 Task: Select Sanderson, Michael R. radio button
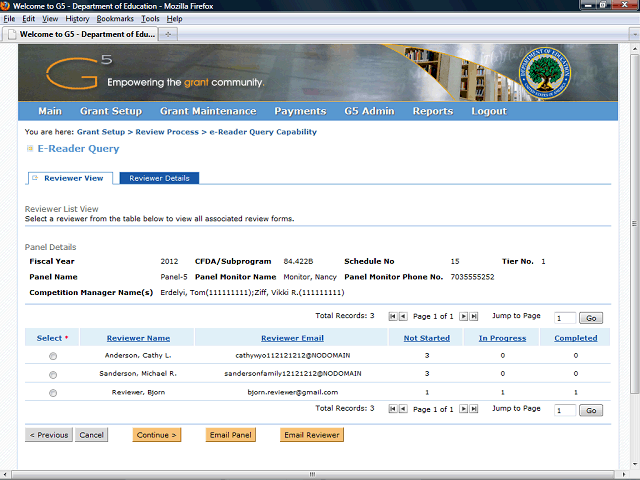tap(53, 374)
